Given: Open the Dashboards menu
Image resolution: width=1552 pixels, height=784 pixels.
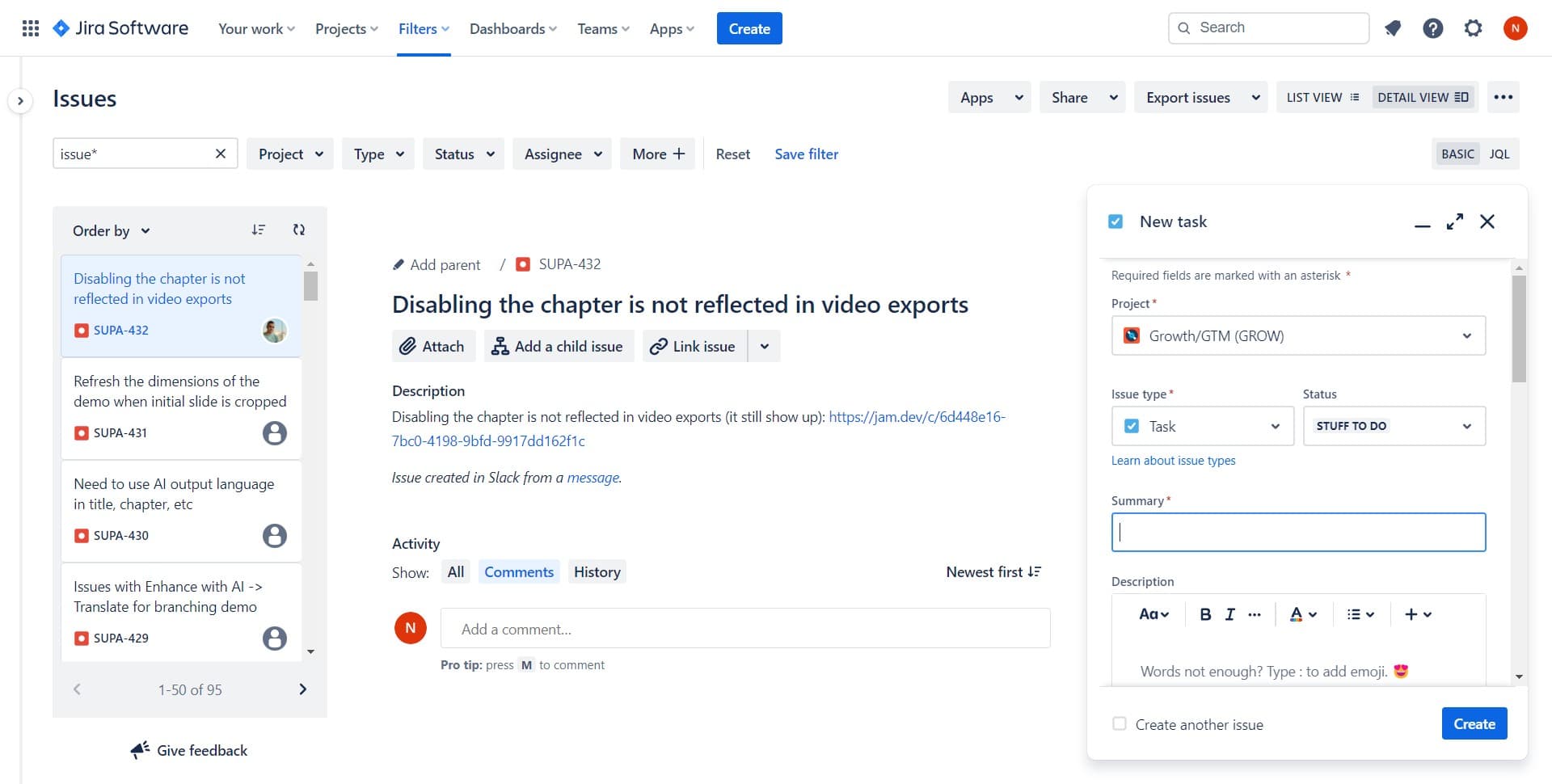Looking at the screenshot, I should click(x=512, y=29).
